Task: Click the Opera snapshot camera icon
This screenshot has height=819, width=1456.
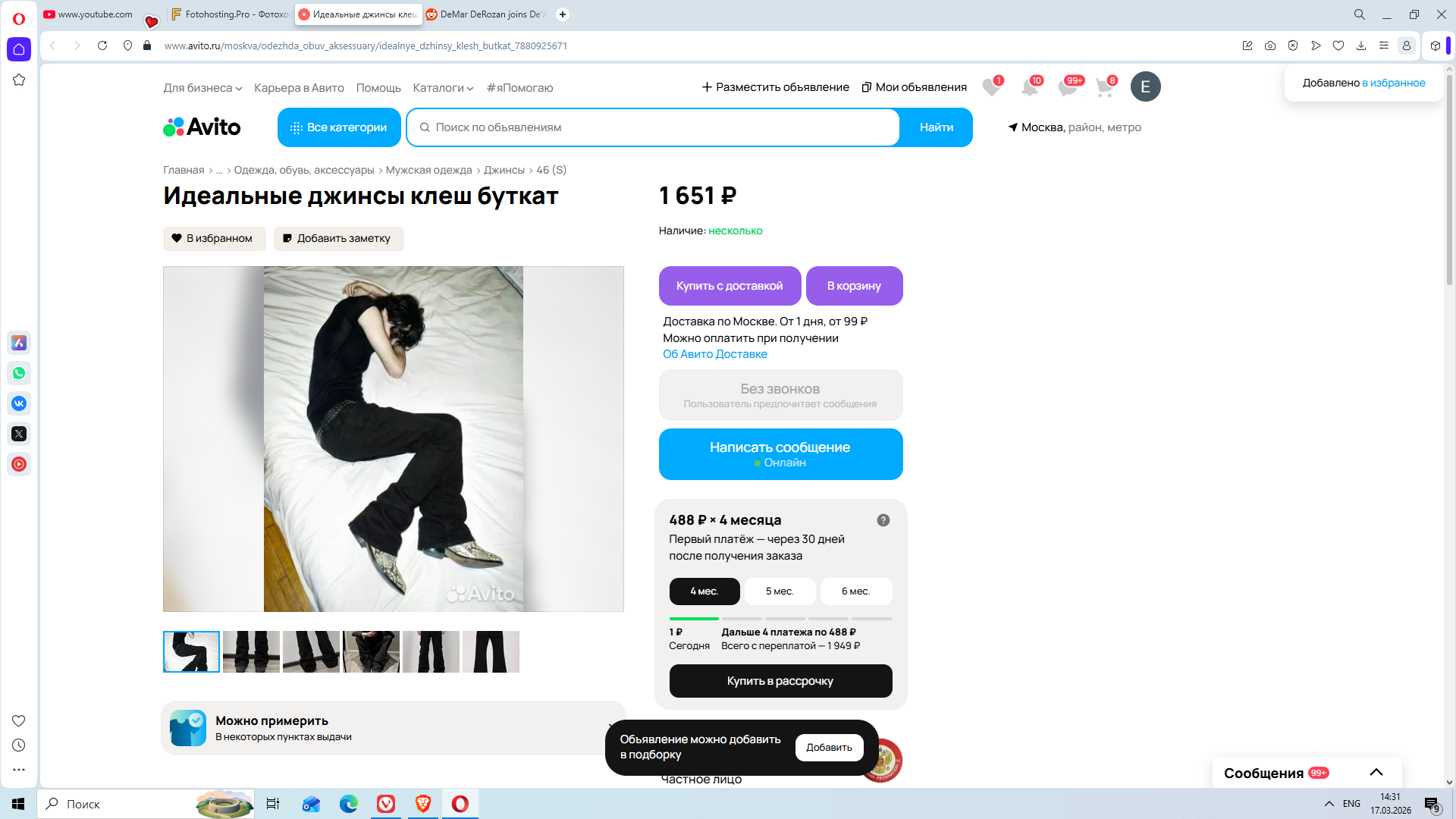Action: click(1270, 45)
